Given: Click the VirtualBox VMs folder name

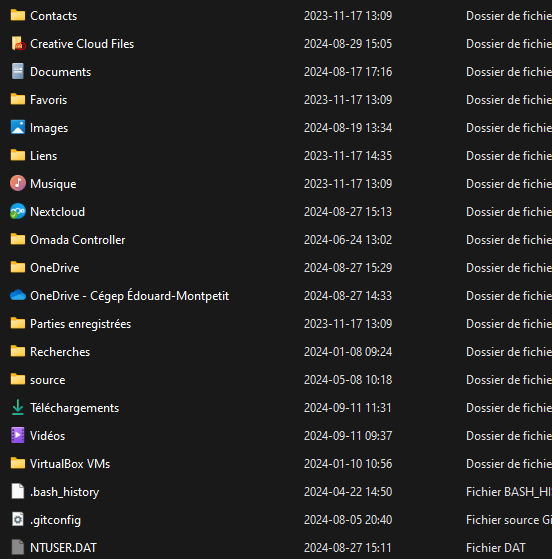Looking at the screenshot, I should pos(70,464).
